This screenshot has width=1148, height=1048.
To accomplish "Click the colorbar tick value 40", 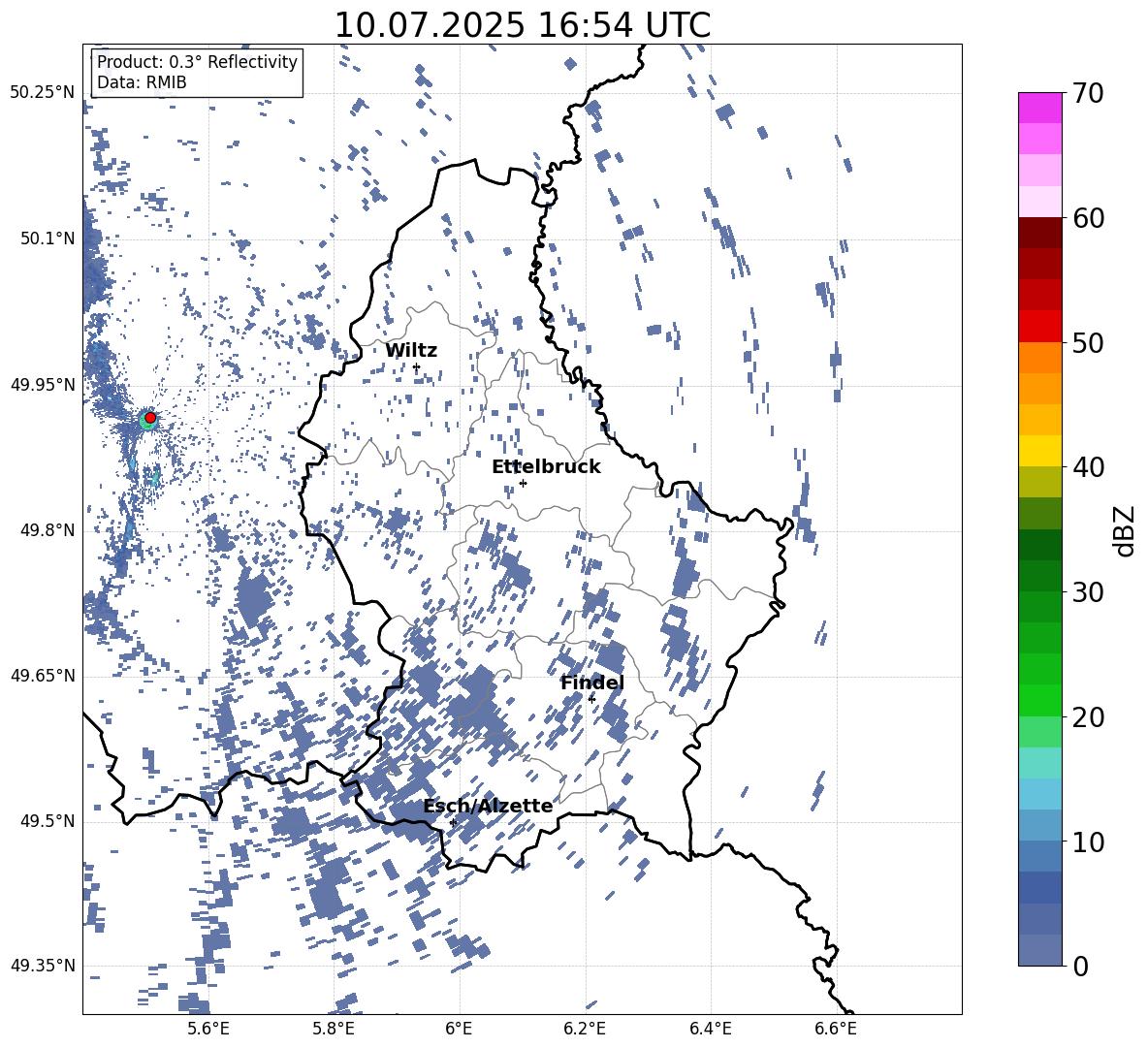I will [1088, 467].
